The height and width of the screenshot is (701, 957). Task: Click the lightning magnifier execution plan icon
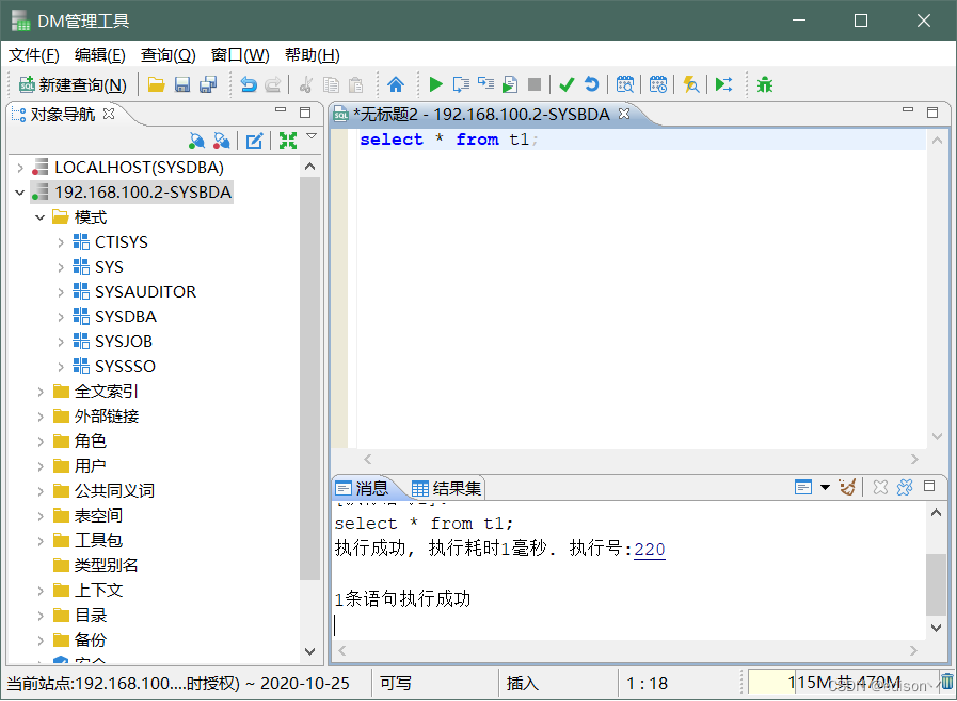click(x=691, y=85)
